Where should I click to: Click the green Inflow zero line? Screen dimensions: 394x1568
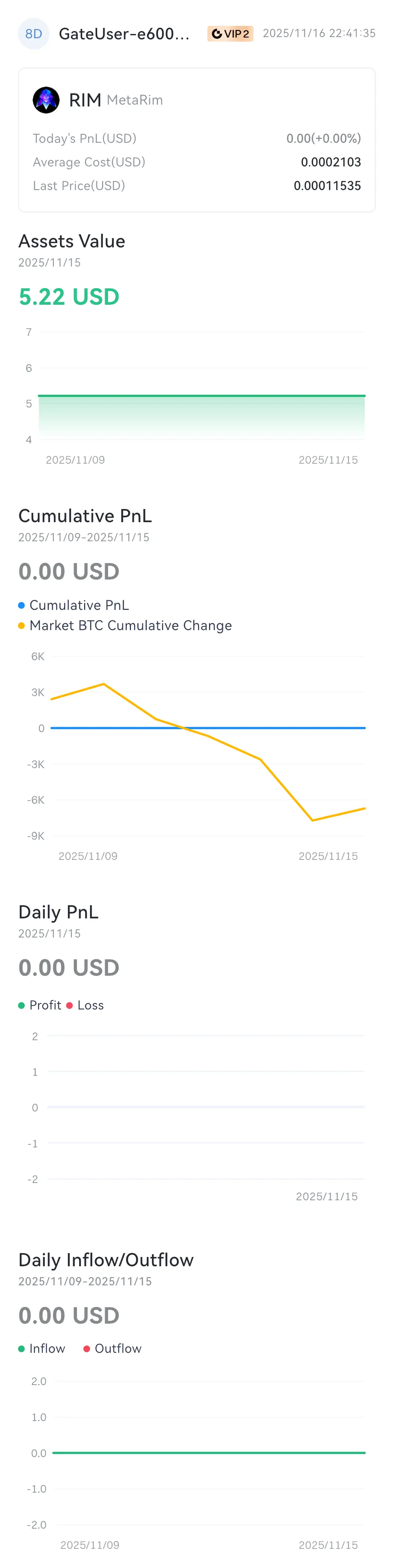click(209, 1452)
